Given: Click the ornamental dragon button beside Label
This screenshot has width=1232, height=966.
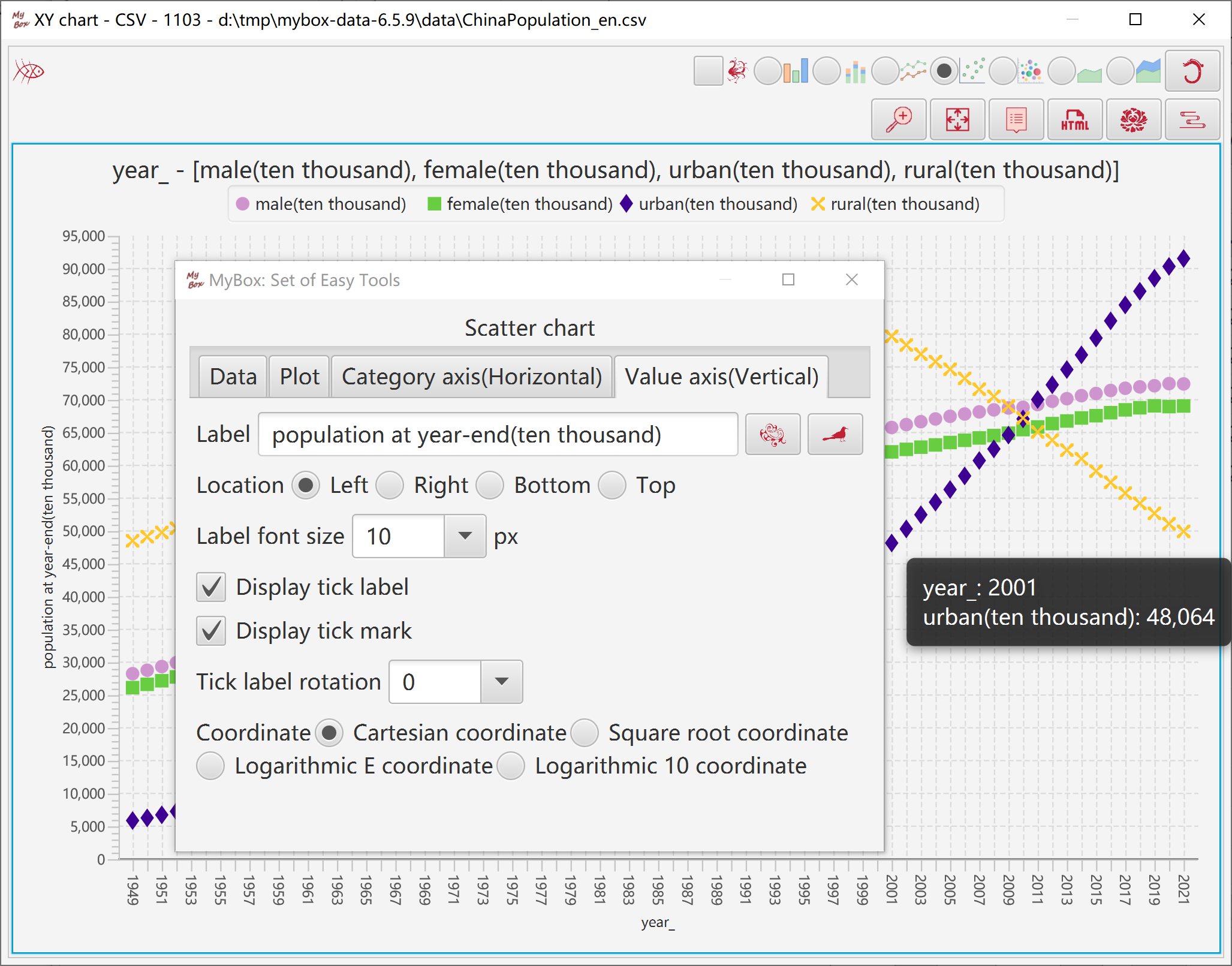Looking at the screenshot, I should (772, 434).
